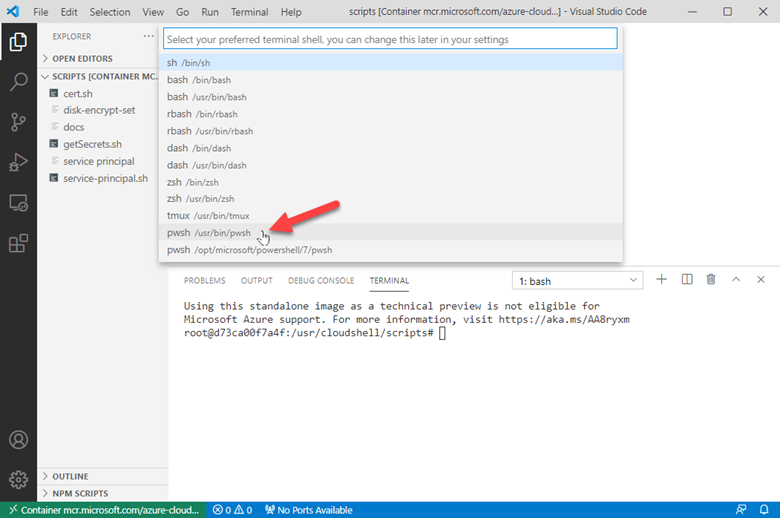Viewport: 780px width, 518px height.
Task: Open the Manage gear icon
Action: tap(18, 480)
